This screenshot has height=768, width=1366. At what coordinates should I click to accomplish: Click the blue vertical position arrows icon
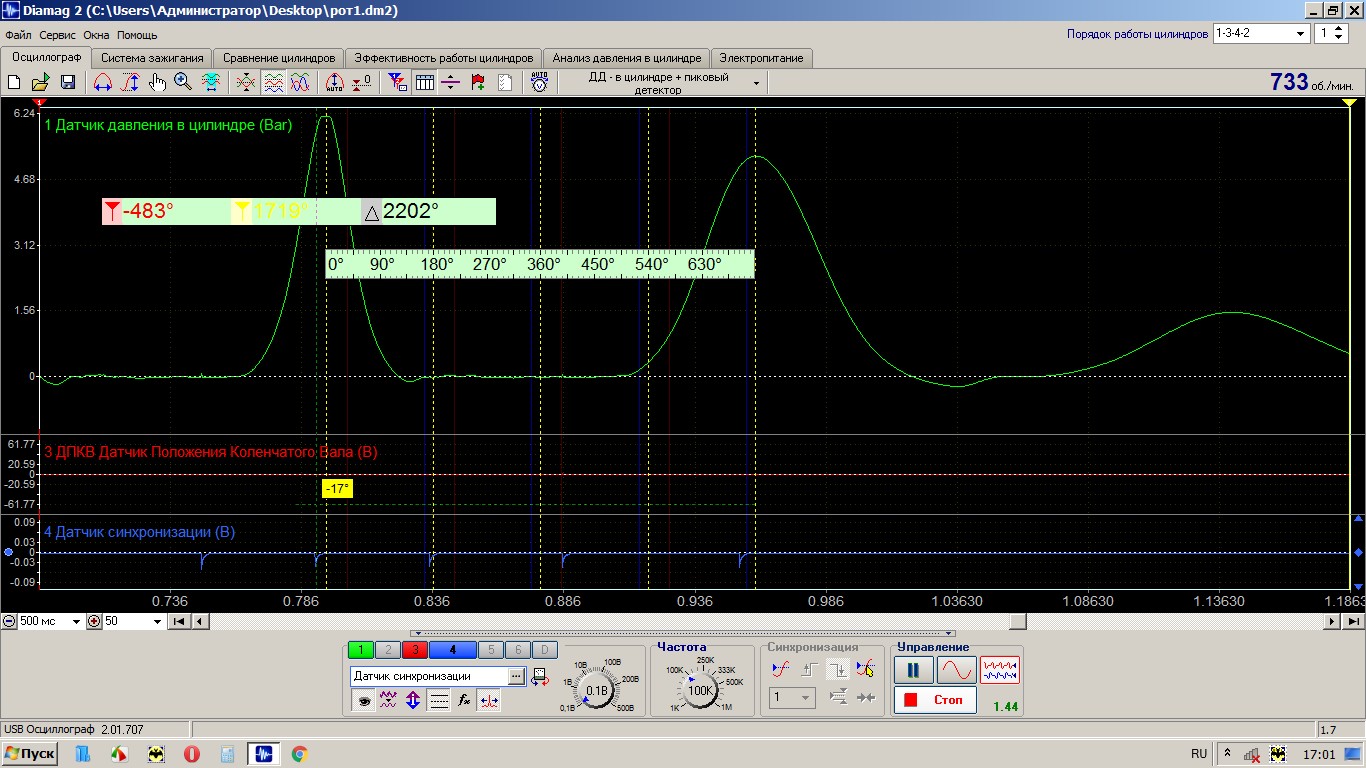click(413, 701)
